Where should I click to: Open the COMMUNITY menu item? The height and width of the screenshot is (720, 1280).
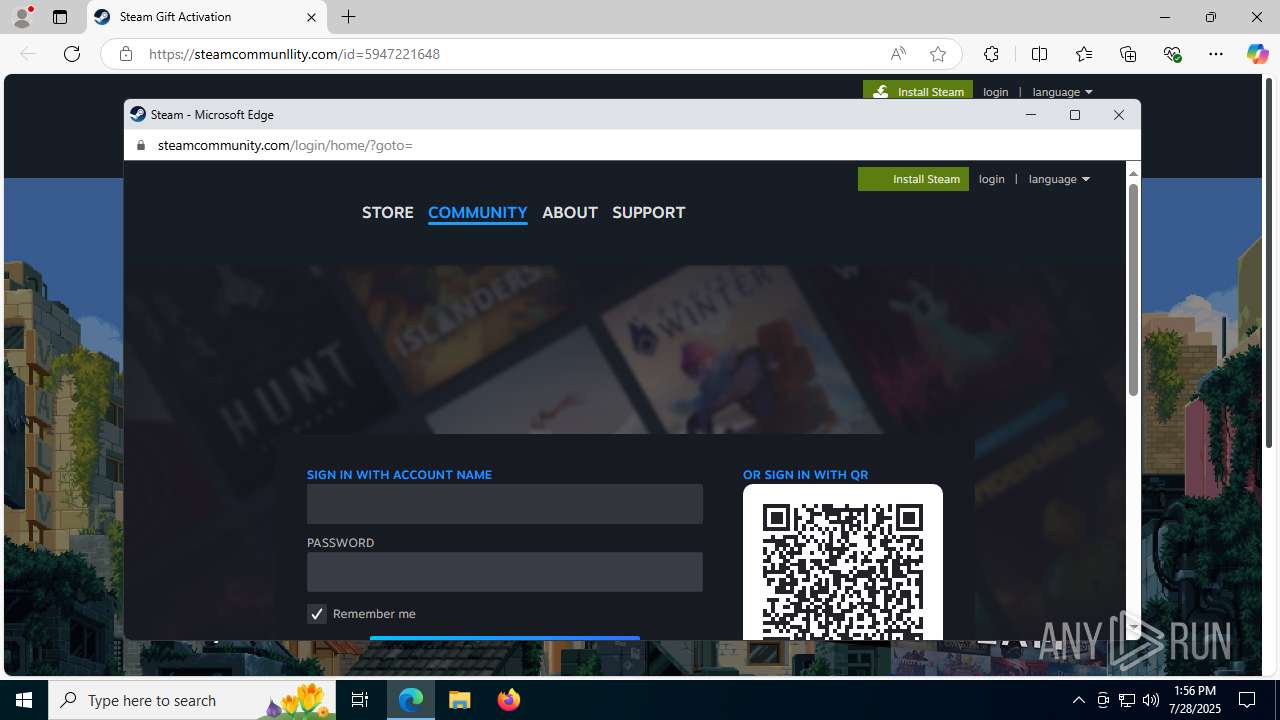point(477,212)
